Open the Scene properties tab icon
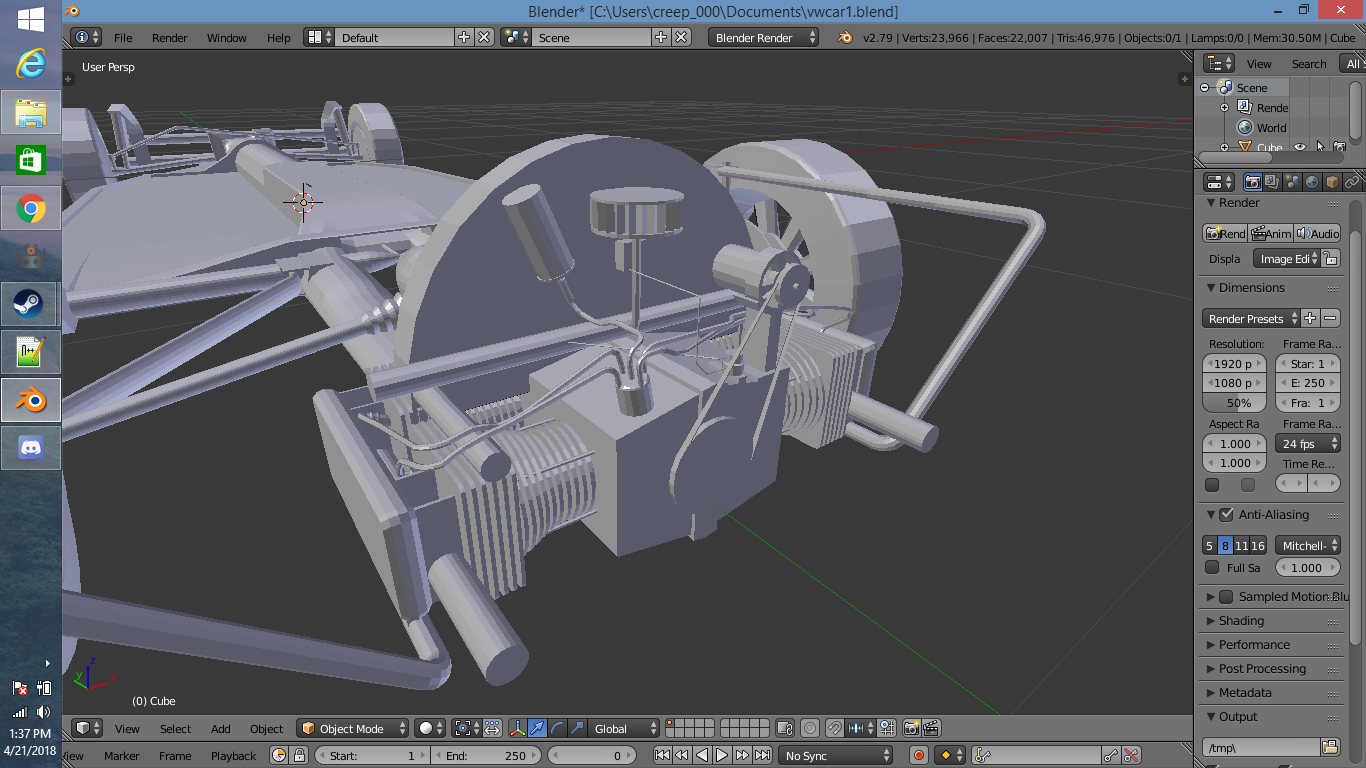 (x=1292, y=182)
